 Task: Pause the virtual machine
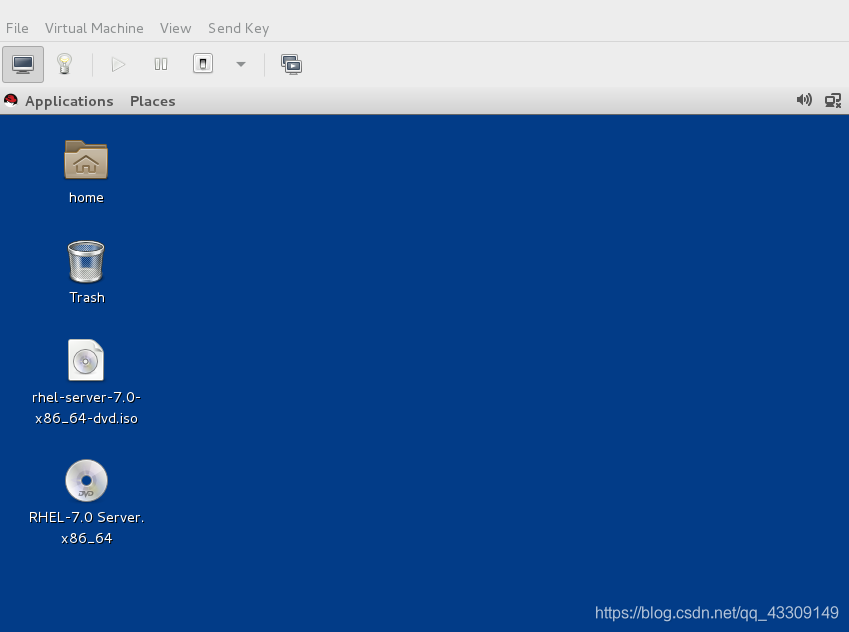[161, 64]
